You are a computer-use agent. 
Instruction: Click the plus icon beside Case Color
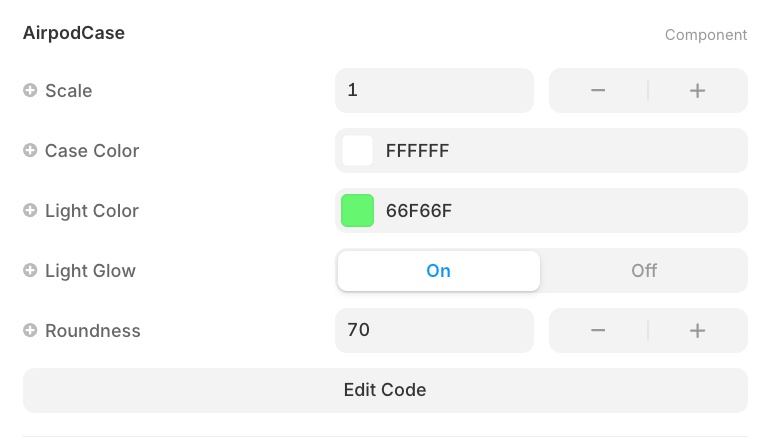coord(30,151)
